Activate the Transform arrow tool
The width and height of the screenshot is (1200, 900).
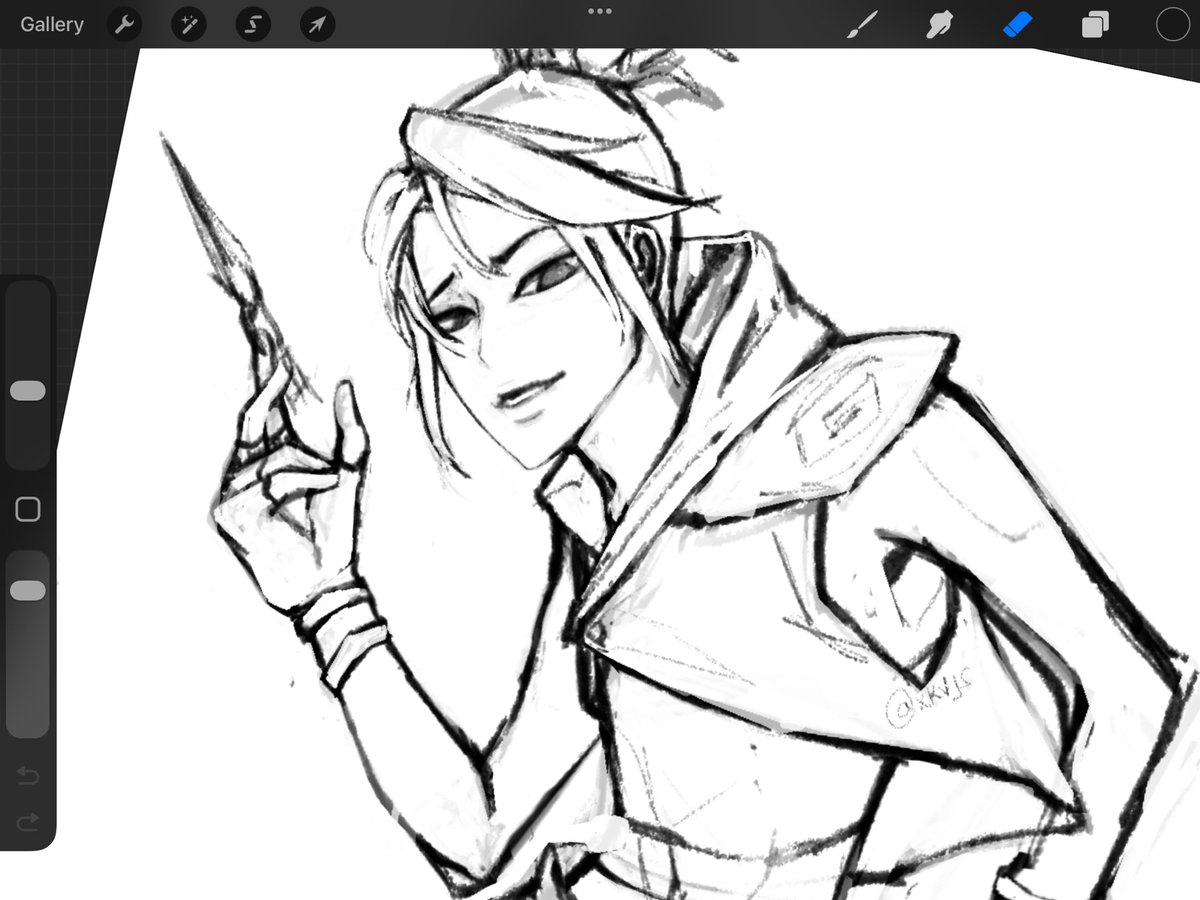(317, 25)
